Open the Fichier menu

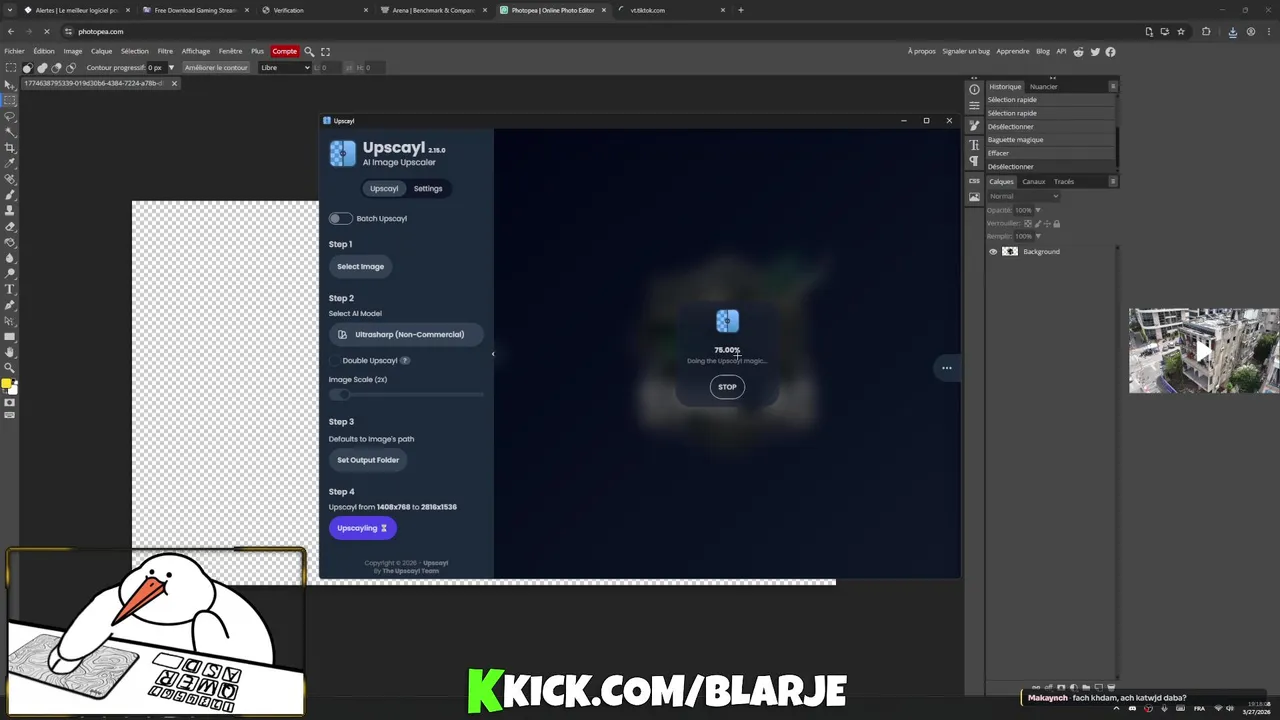tap(14, 51)
